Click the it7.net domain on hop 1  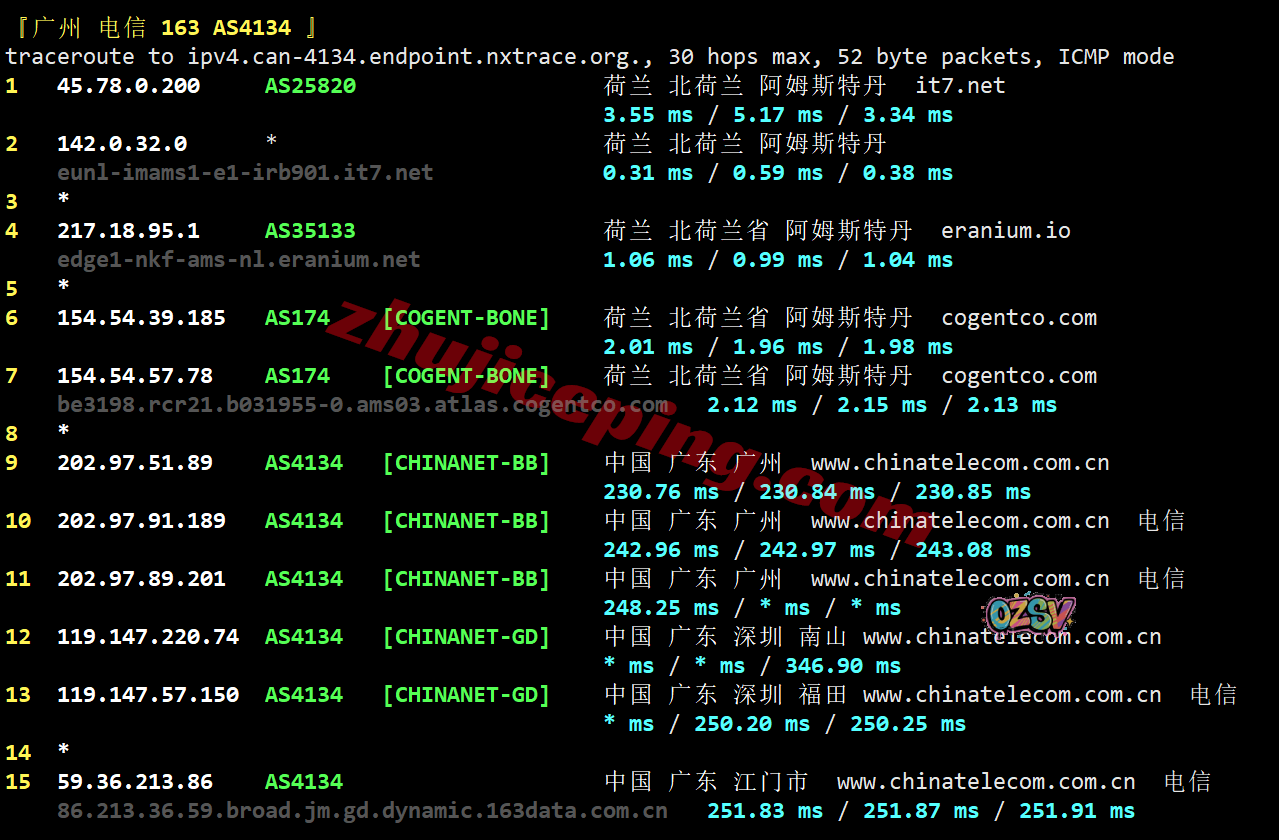(x=960, y=86)
